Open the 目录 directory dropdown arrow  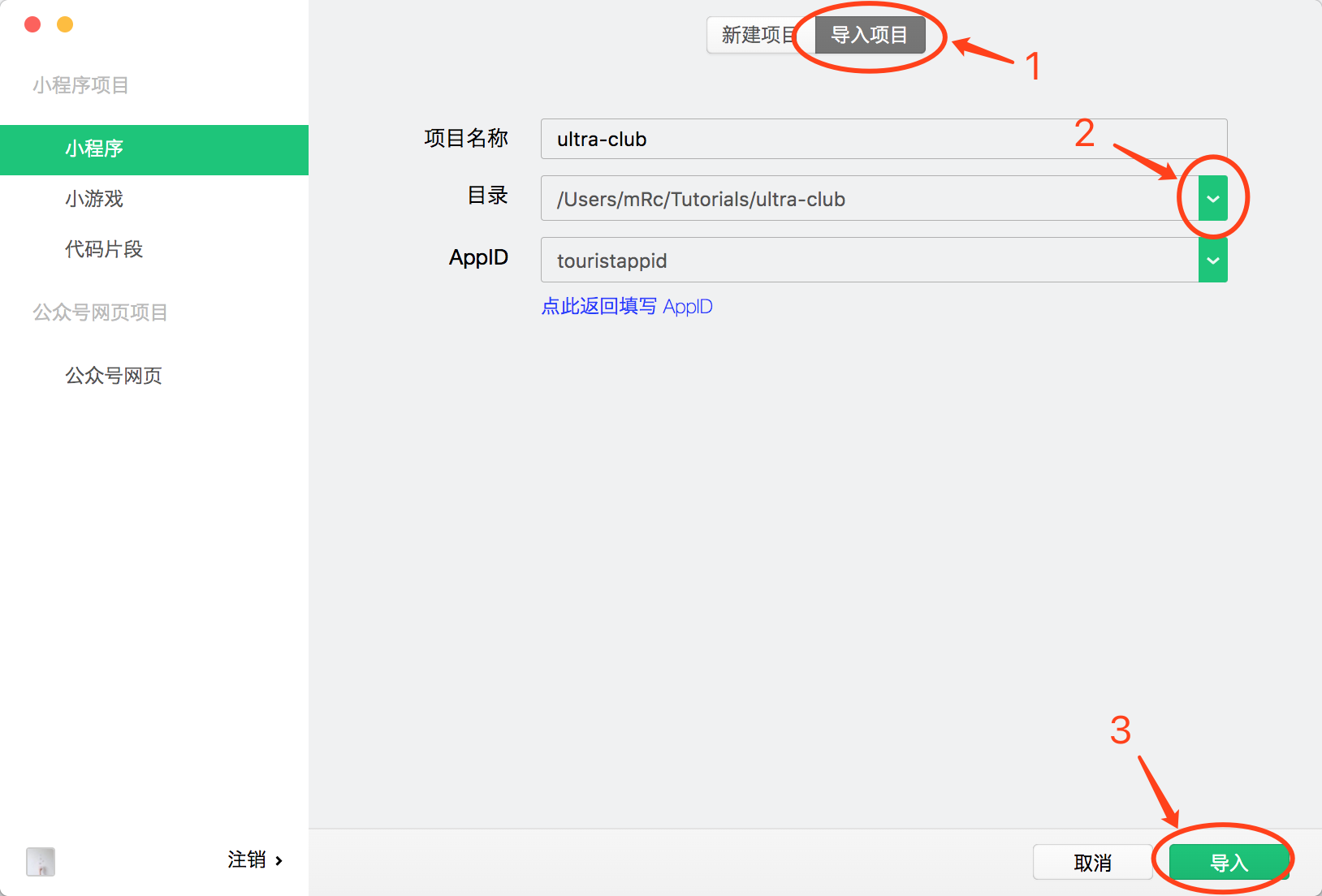click(x=1212, y=198)
